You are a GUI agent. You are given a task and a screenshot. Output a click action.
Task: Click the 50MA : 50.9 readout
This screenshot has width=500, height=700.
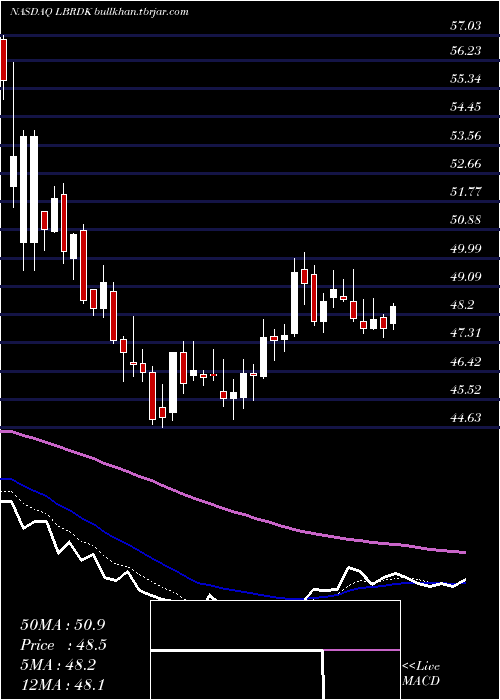(63, 625)
